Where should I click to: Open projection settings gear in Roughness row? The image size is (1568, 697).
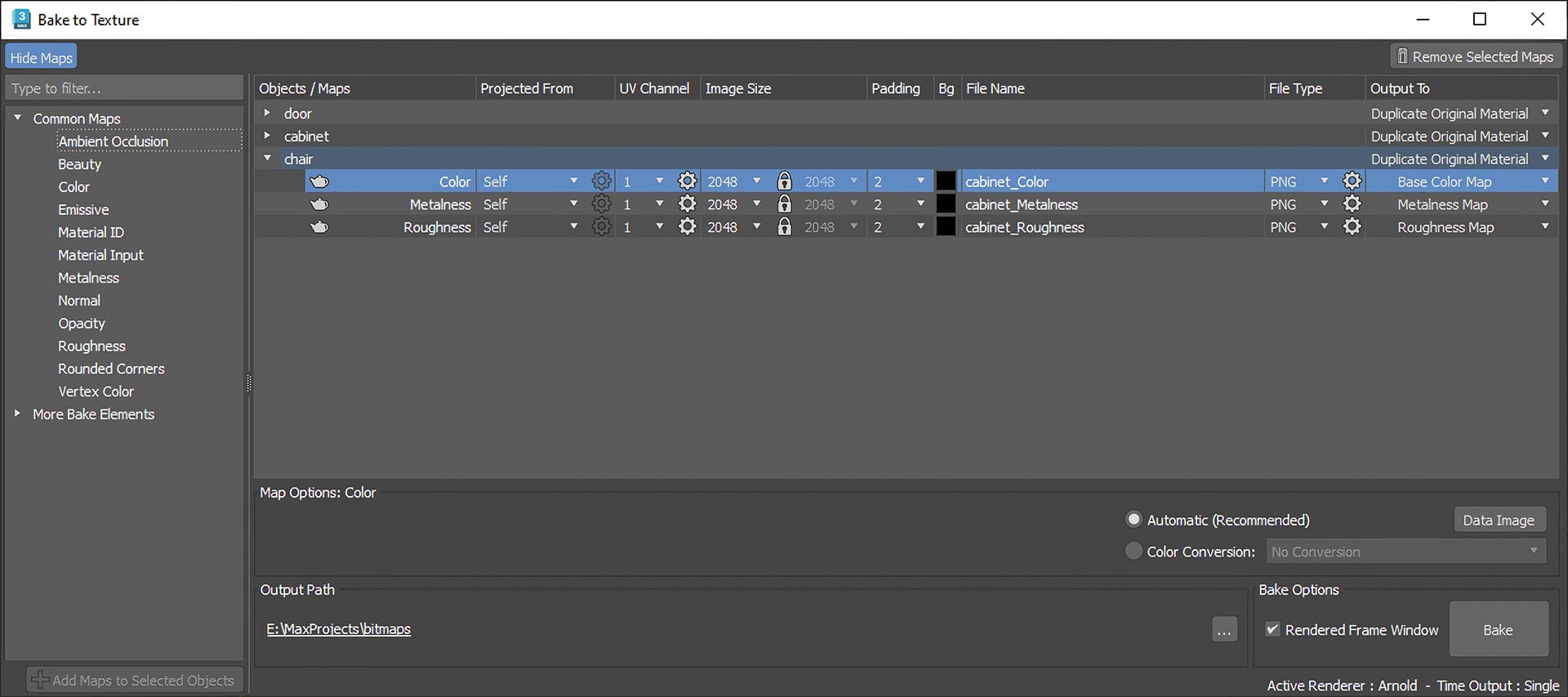[x=601, y=227]
